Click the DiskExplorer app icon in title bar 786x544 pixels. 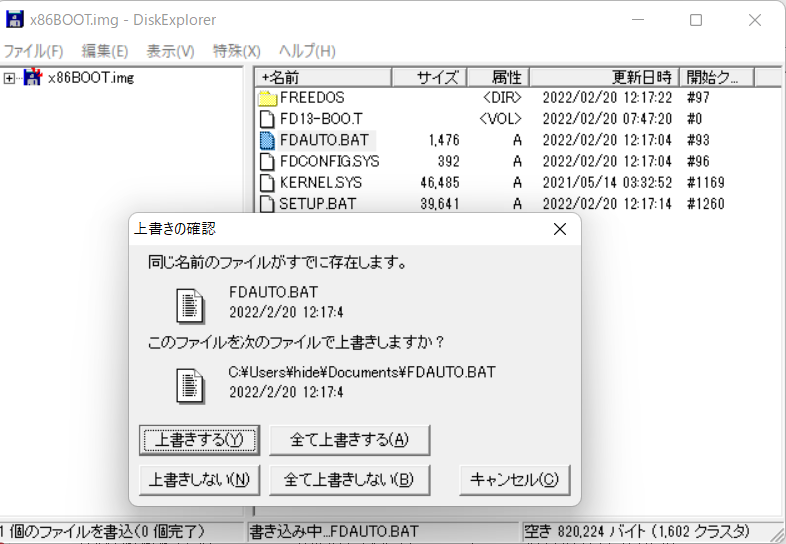pyautogui.click(x=14, y=19)
